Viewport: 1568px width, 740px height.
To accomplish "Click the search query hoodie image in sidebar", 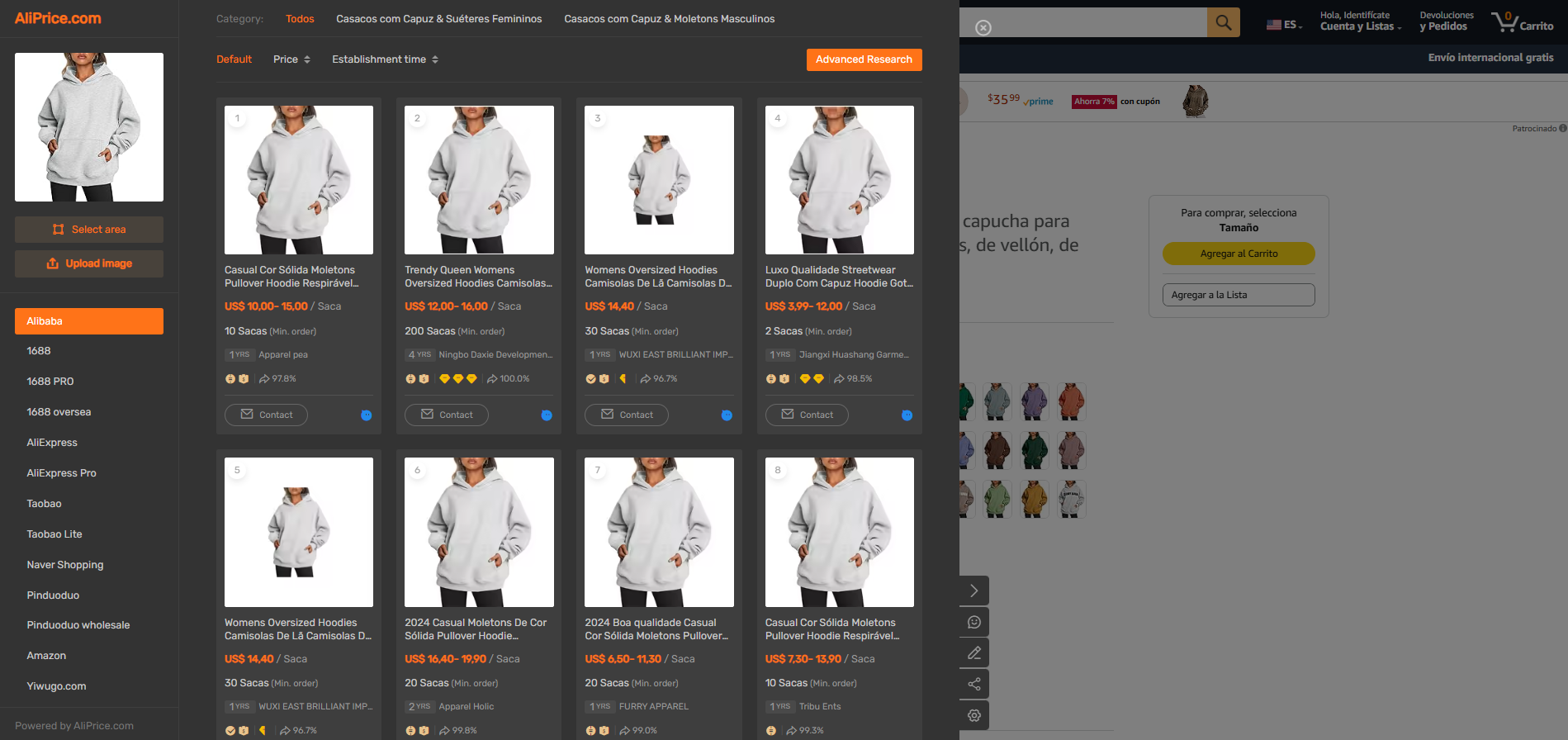I will [x=89, y=127].
